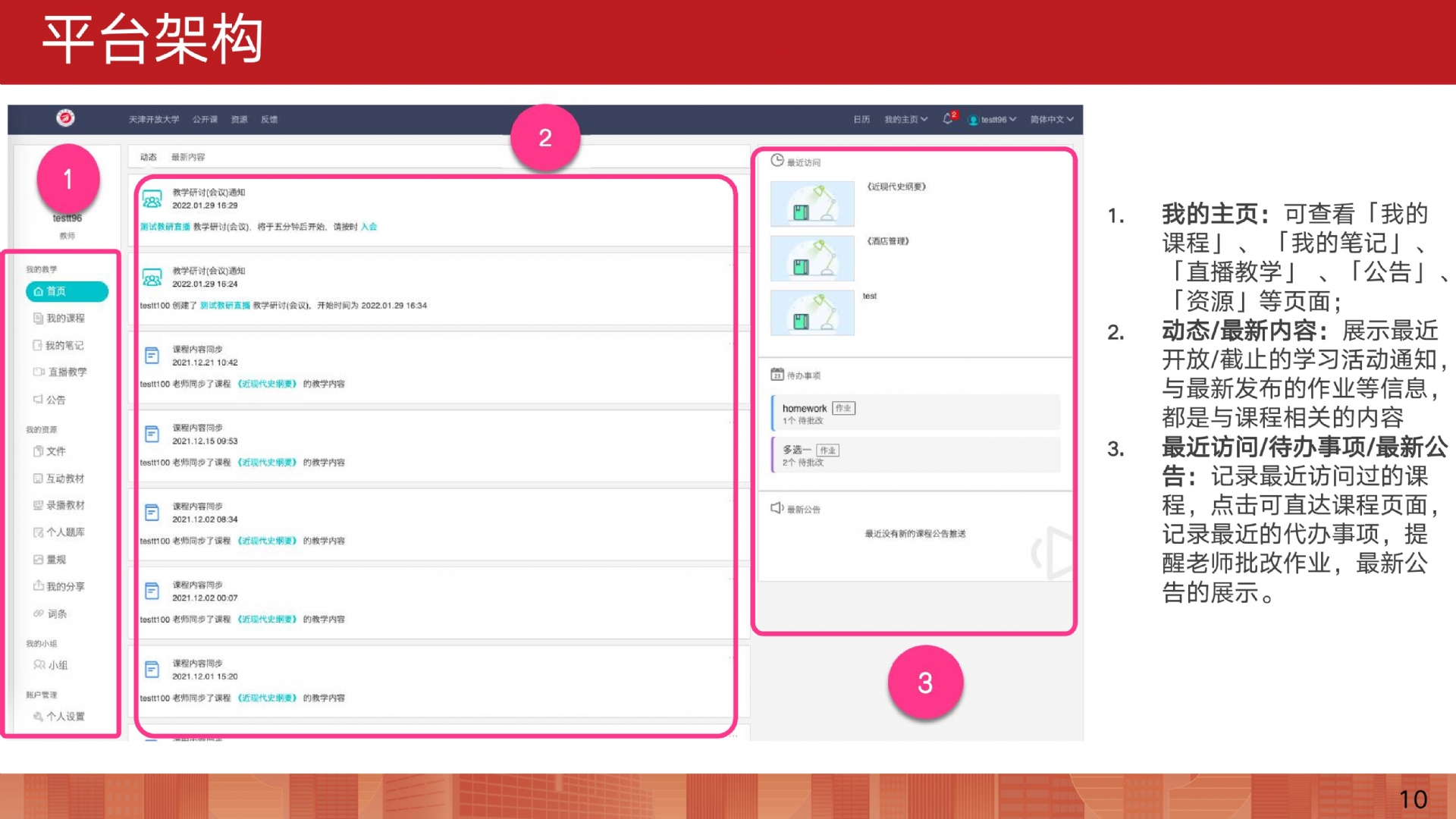The height and width of the screenshot is (819, 1456).
Task: Open 公开课 in top navigation
Action: tap(205, 120)
